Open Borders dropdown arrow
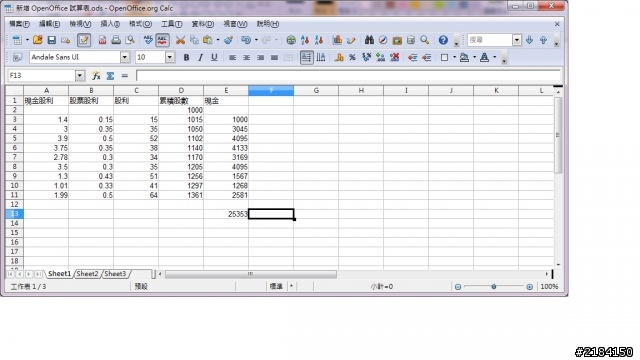Viewport: 640px width, 360px height. coord(454,58)
